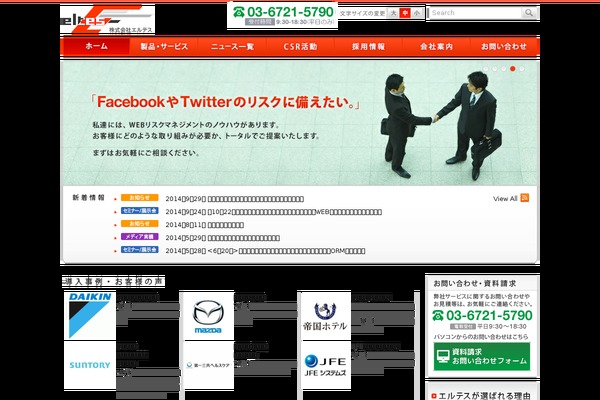Open the 第一三共ヘルスケア logo case study
600x400 pixels.
[x=207, y=365]
